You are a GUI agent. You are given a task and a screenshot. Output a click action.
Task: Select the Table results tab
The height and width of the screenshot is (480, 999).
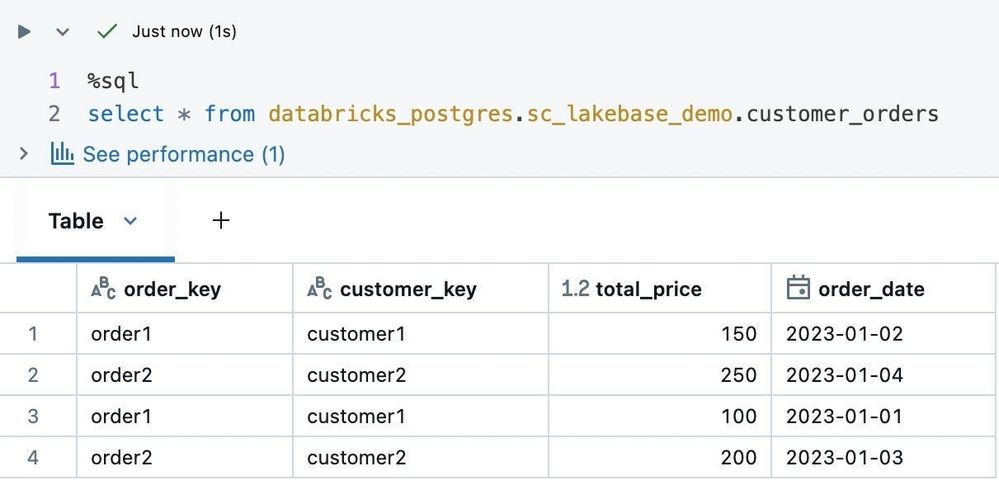[76, 221]
